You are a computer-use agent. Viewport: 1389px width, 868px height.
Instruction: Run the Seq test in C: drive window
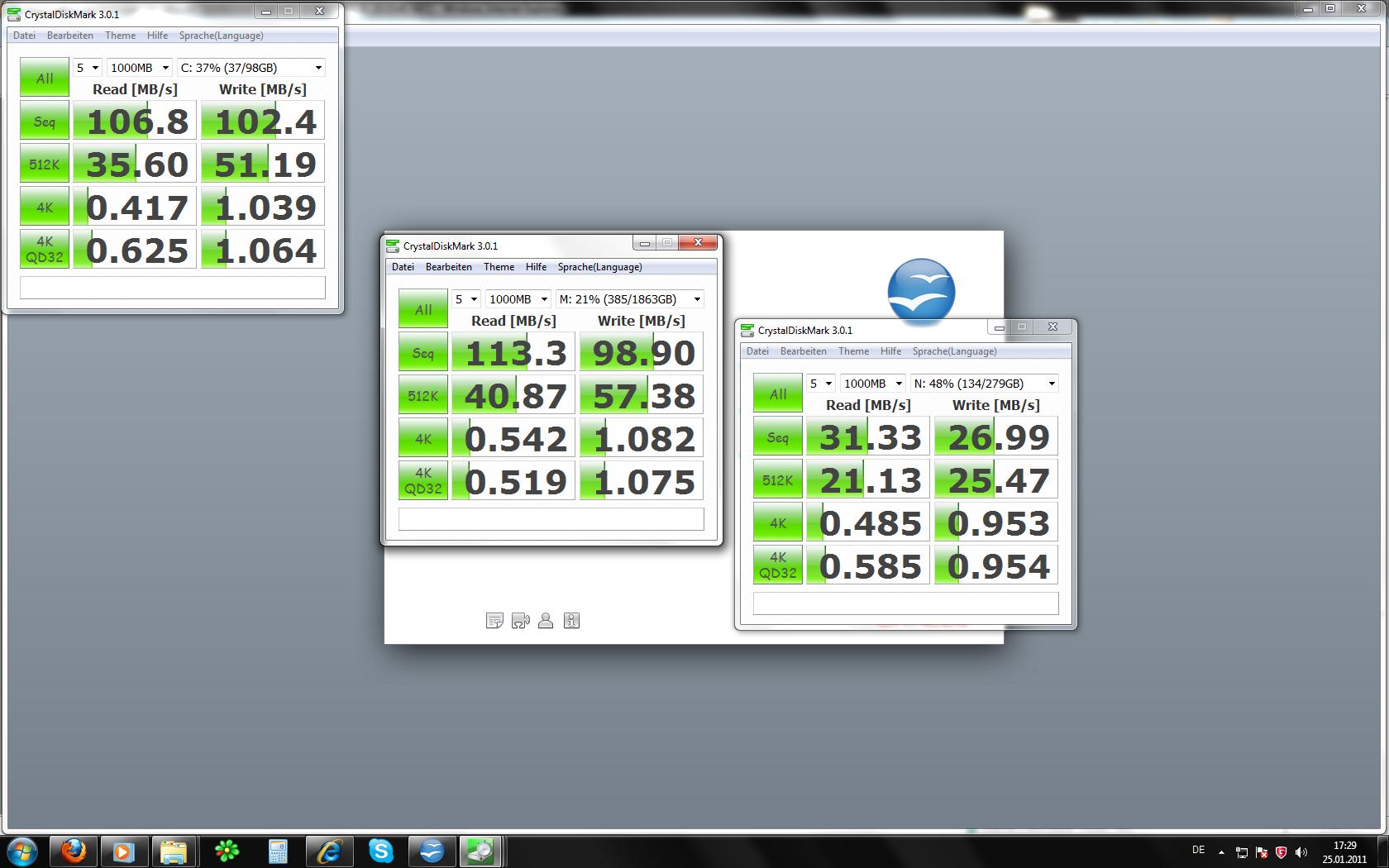point(45,122)
